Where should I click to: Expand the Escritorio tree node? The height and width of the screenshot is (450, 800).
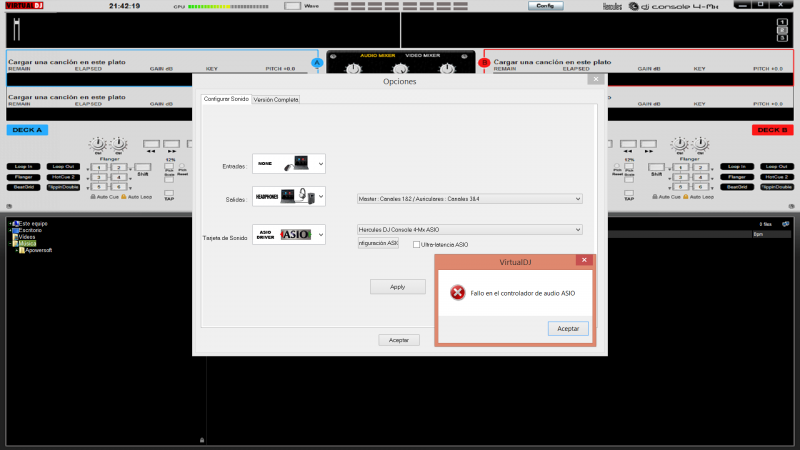(x=10, y=230)
